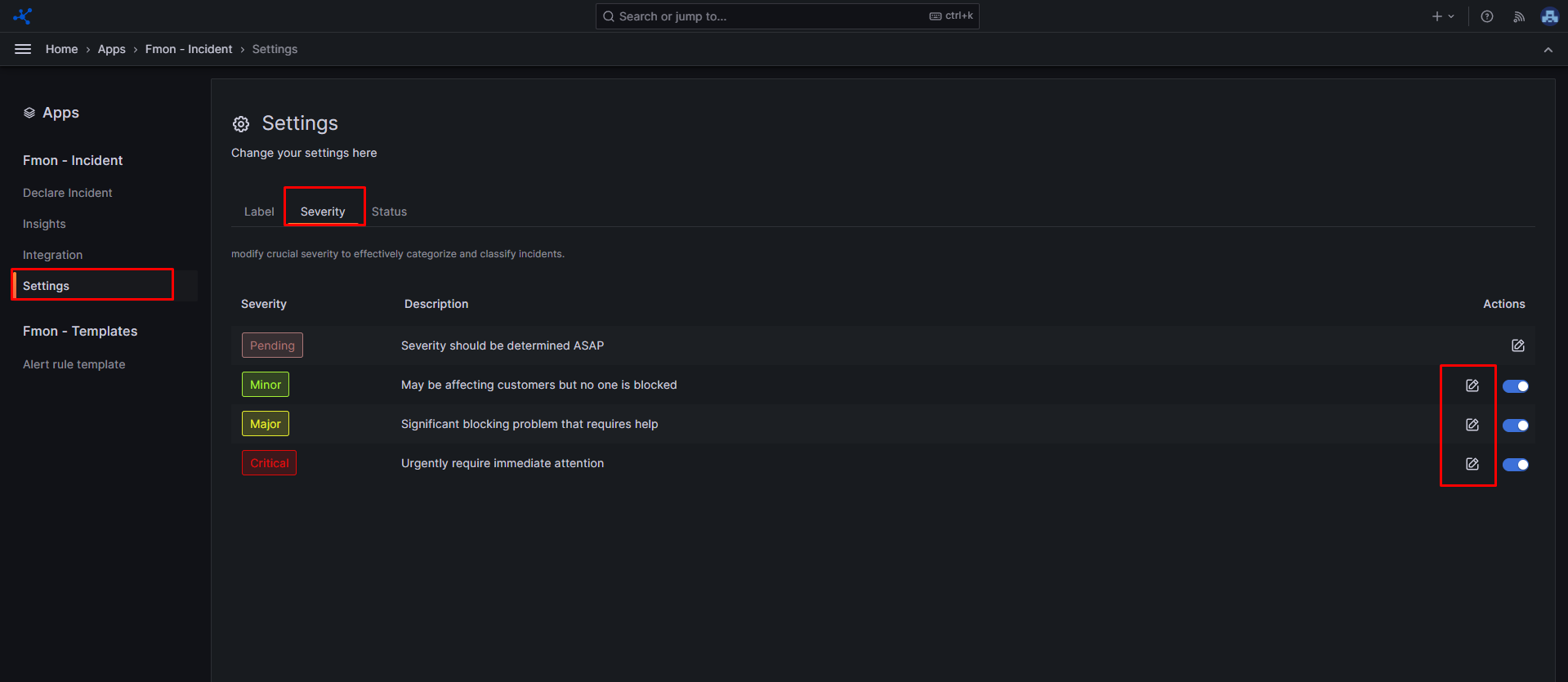Disable the Critical severity toggle
This screenshot has height=682, width=1568.
(x=1516, y=465)
